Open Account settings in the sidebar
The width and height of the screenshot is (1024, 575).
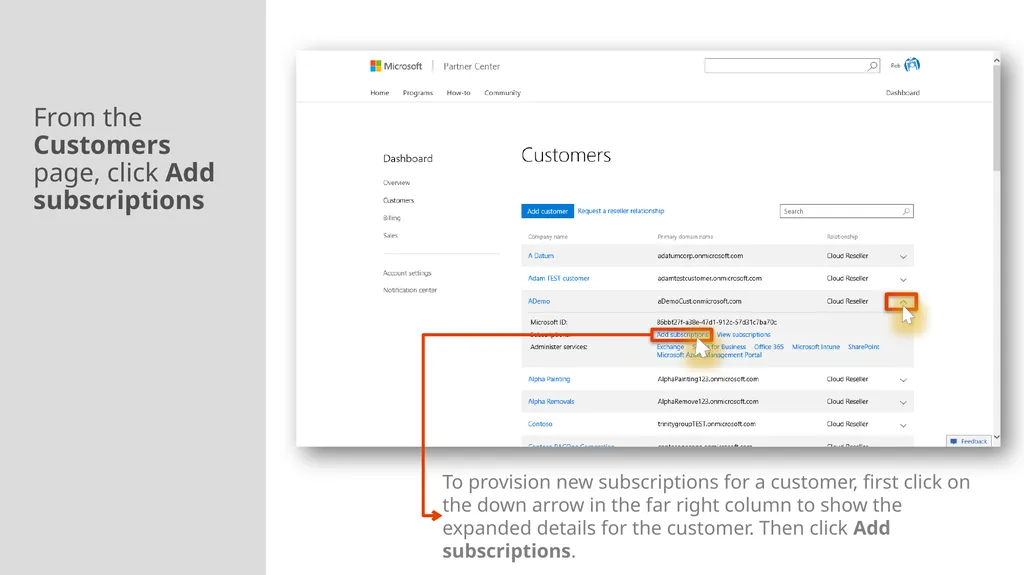(407, 273)
